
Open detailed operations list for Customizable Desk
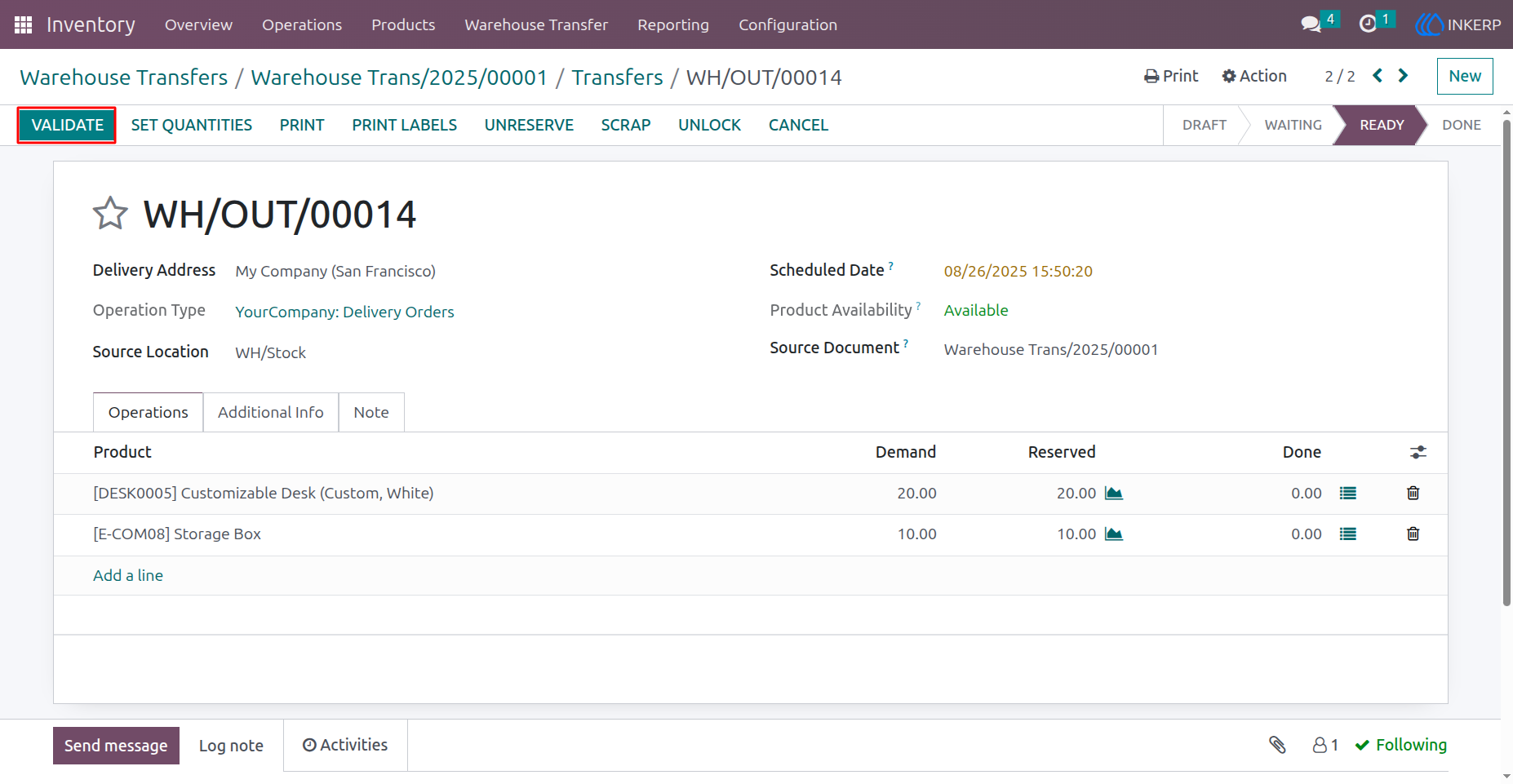(x=1348, y=493)
